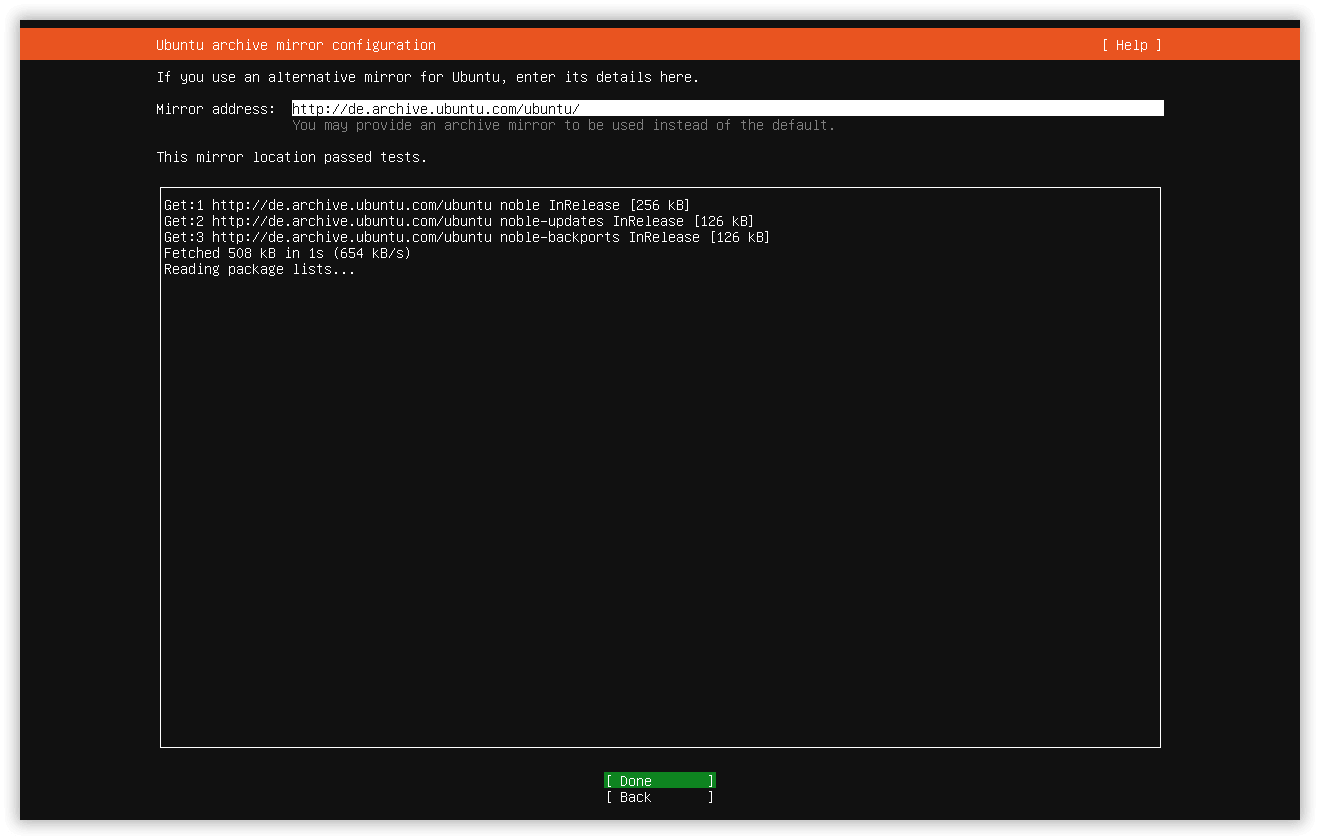Click the 'Get:3' noble-backports InRelease line
The image size is (1320, 840).
pyautogui.click(x=467, y=237)
